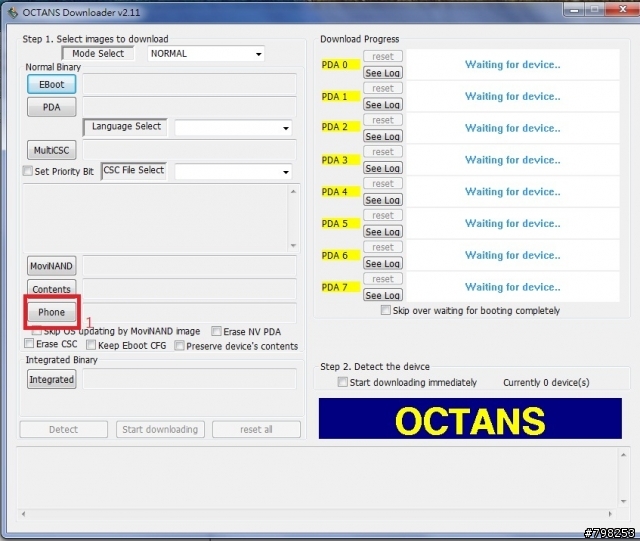This screenshot has width=640, height=541.
Task: Enable Keep Eboot CFG checkbox
Action: click(91, 345)
